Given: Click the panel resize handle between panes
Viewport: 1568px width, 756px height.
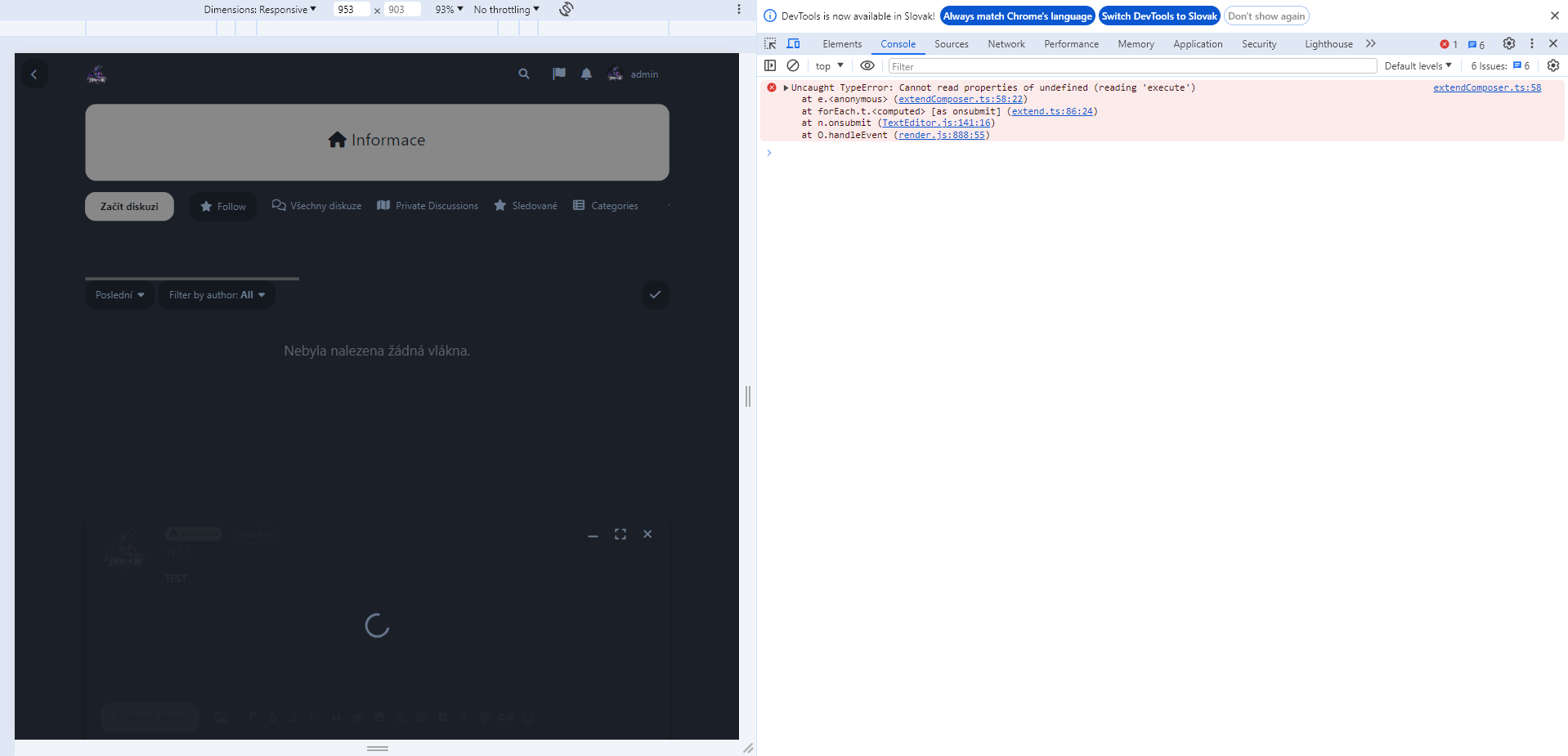Looking at the screenshot, I should (x=748, y=396).
